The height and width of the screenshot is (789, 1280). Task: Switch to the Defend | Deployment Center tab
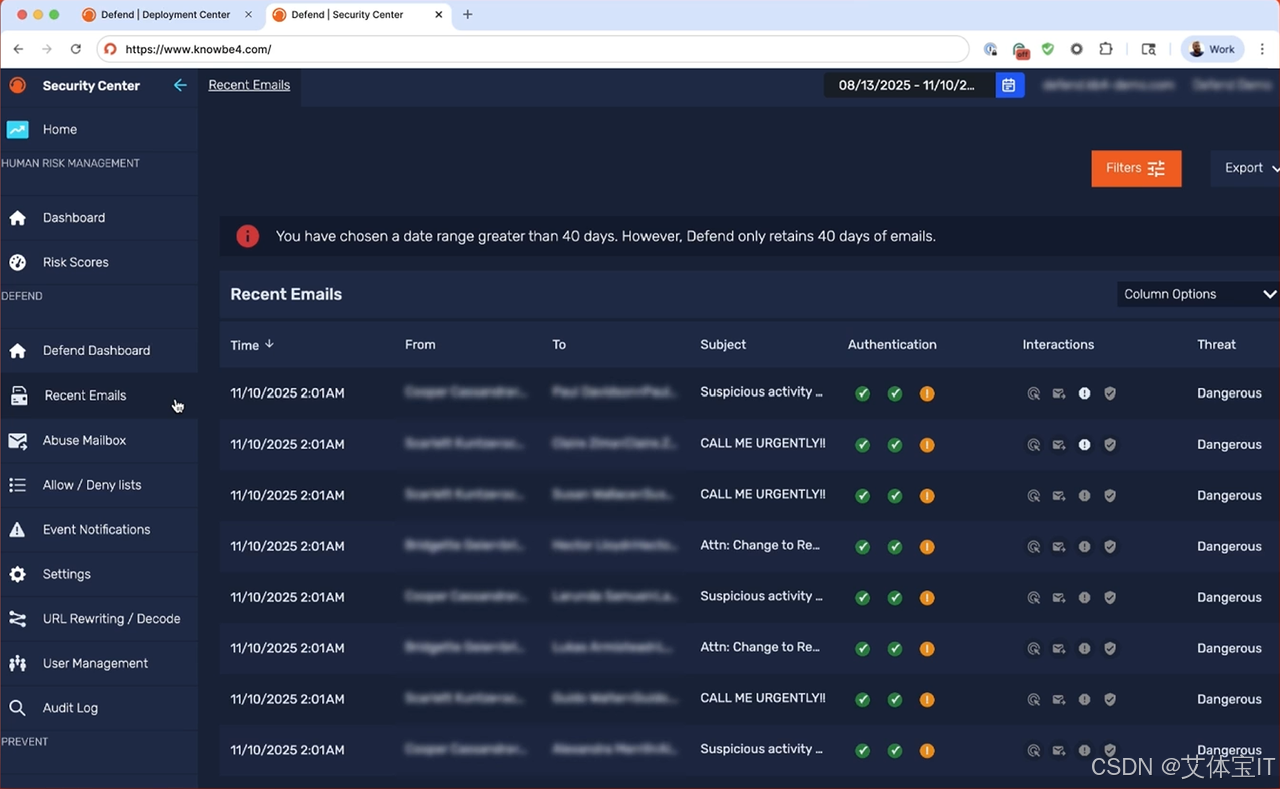165,15
